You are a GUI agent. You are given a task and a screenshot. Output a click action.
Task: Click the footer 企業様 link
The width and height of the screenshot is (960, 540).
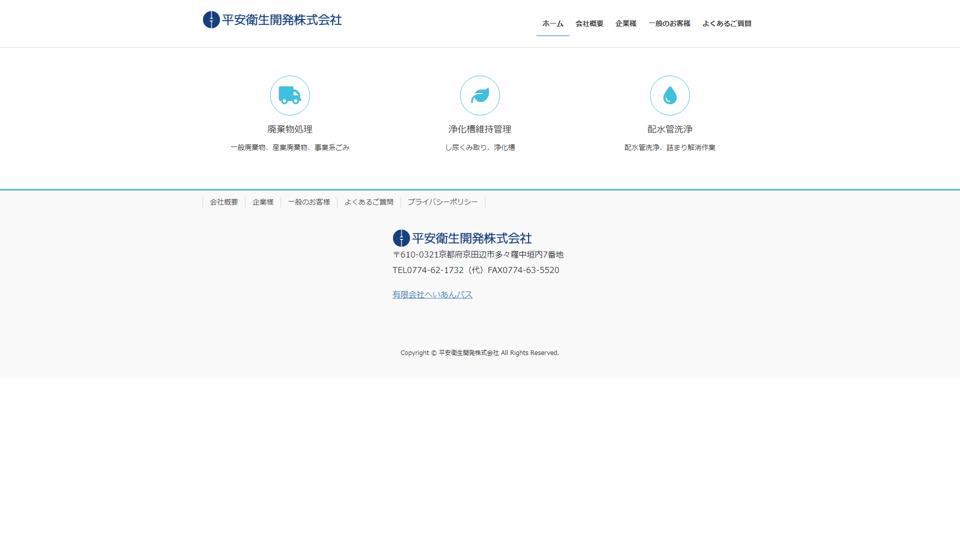click(263, 202)
